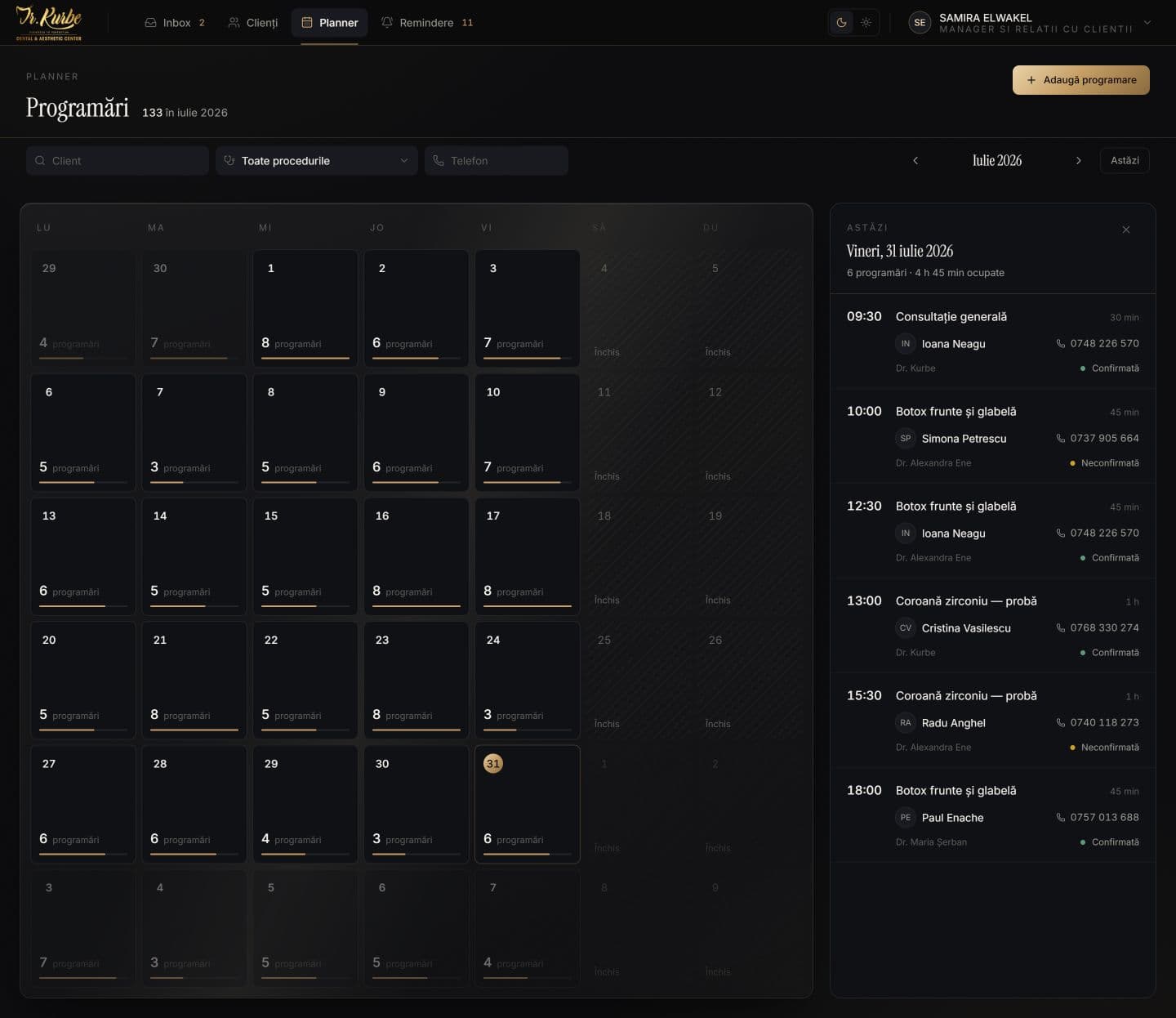This screenshot has height=1018, width=1176.
Task: Select July 10 calendar day
Action: tap(528, 432)
